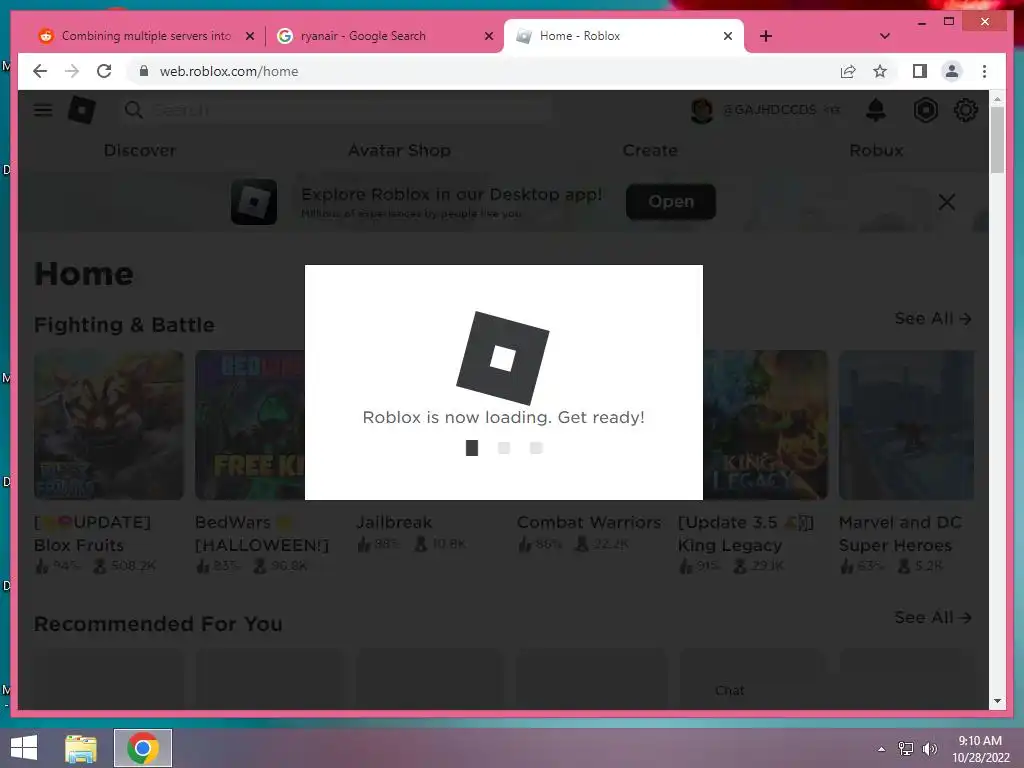Open the Chat panel

729,690
